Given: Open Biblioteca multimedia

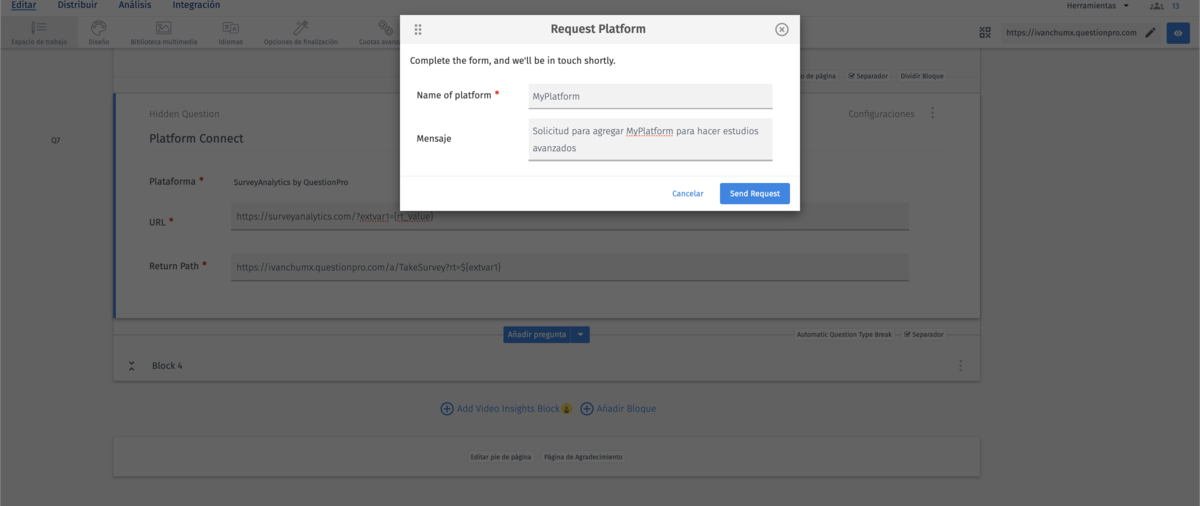Looking at the screenshot, I should 164,32.
